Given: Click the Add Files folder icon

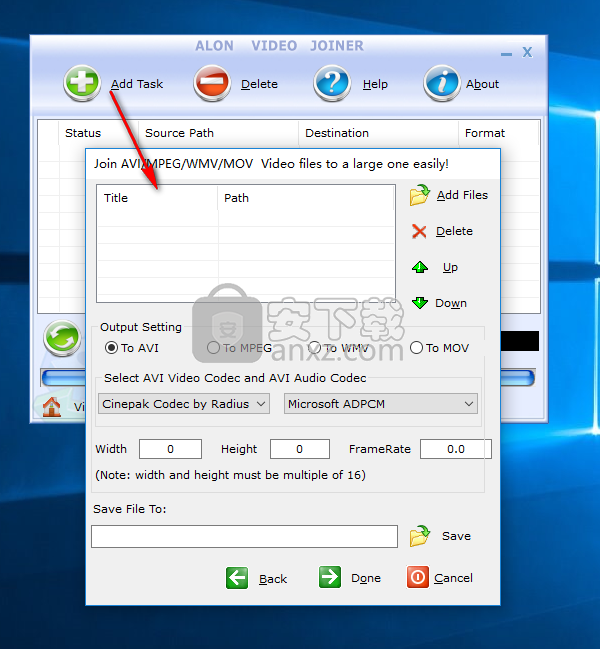Looking at the screenshot, I should [x=420, y=195].
